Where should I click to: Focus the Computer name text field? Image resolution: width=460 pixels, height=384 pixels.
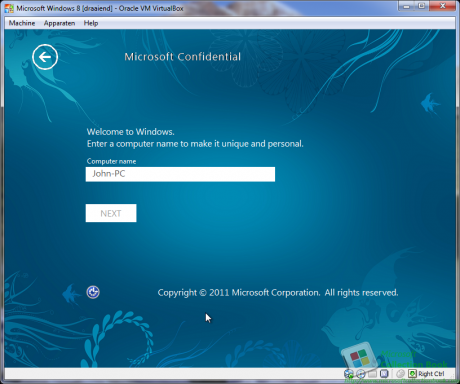click(180, 174)
